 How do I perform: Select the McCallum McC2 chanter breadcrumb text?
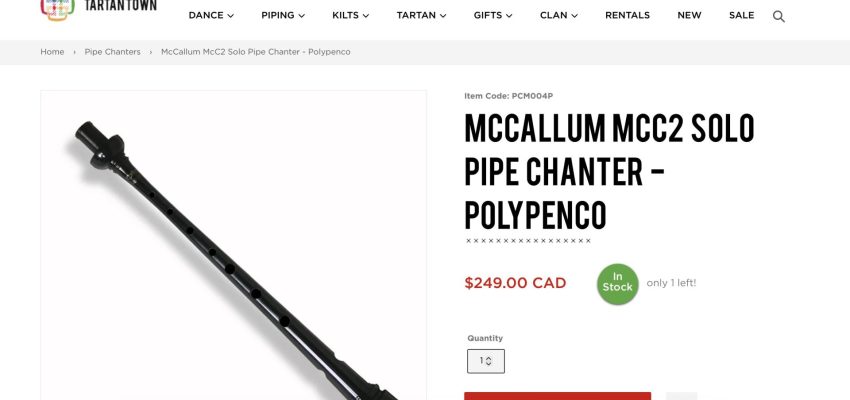coord(256,52)
